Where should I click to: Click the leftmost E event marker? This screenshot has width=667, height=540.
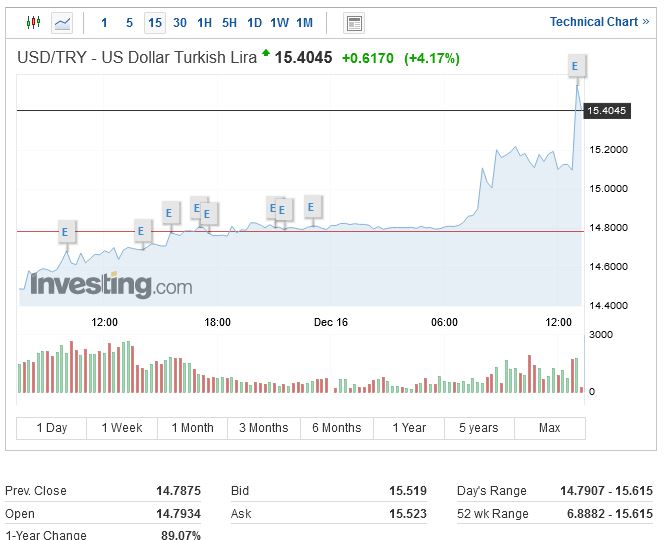(65, 232)
